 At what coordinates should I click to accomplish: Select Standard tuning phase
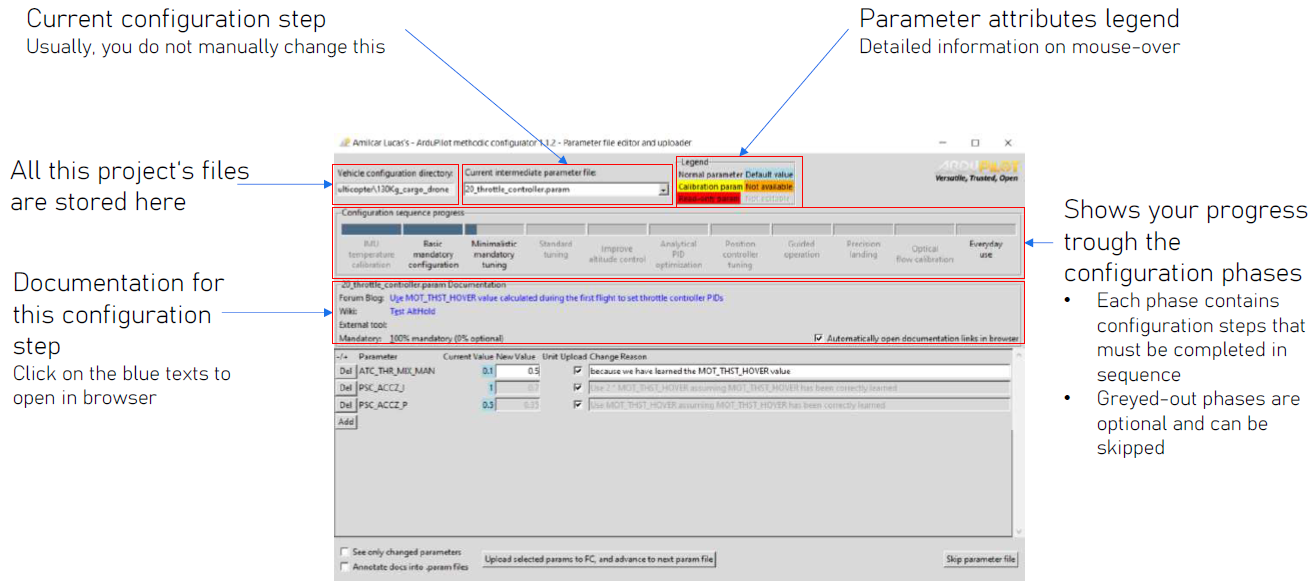556,249
